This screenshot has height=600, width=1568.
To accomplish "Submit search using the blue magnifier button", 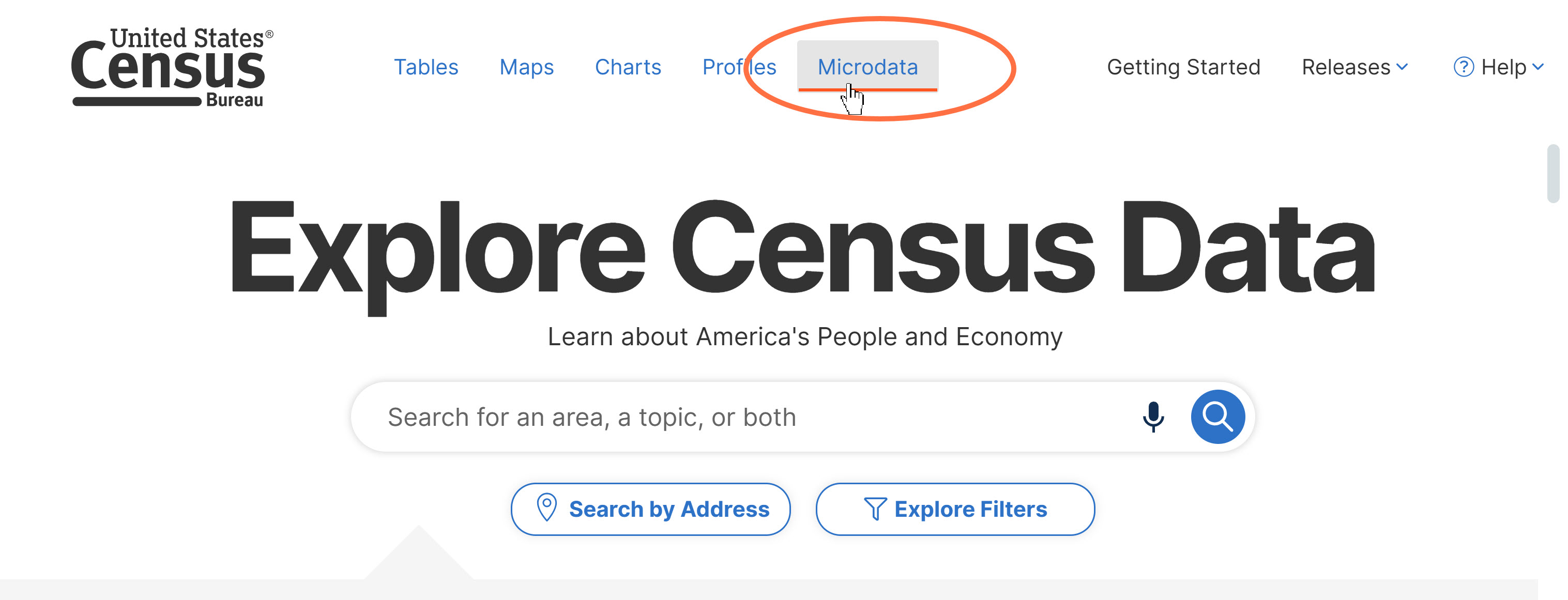I will 1217,417.
